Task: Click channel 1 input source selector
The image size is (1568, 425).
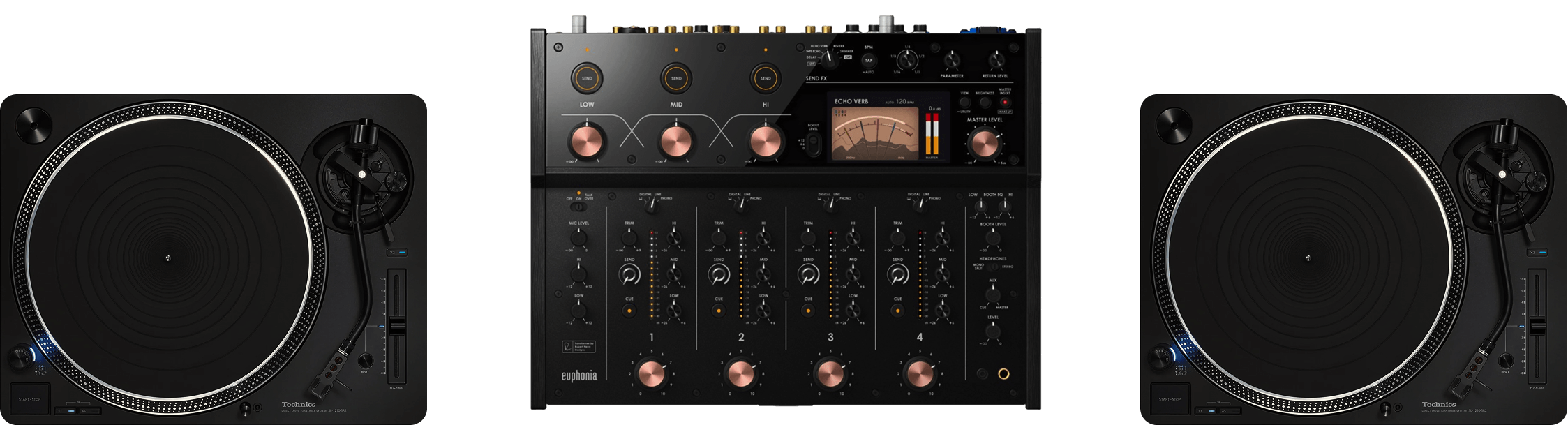Action: click(x=651, y=204)
